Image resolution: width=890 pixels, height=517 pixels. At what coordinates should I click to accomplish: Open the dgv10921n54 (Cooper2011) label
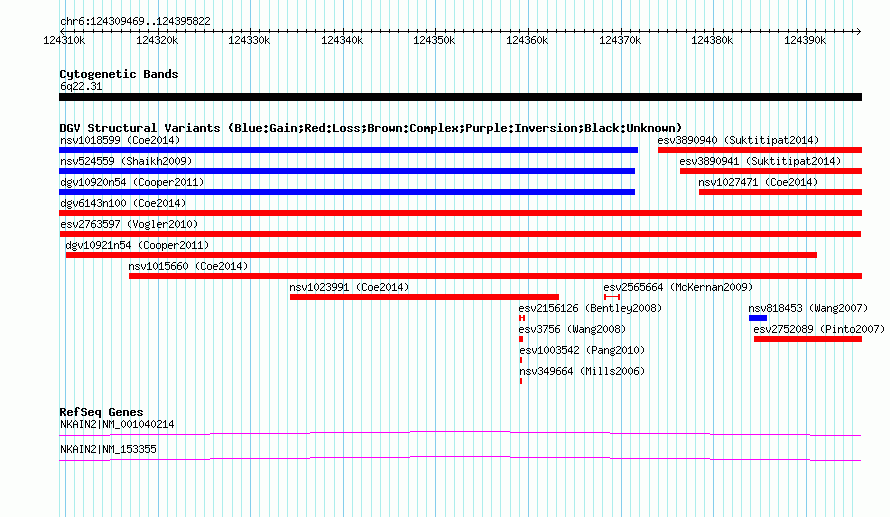coord(137,245)
